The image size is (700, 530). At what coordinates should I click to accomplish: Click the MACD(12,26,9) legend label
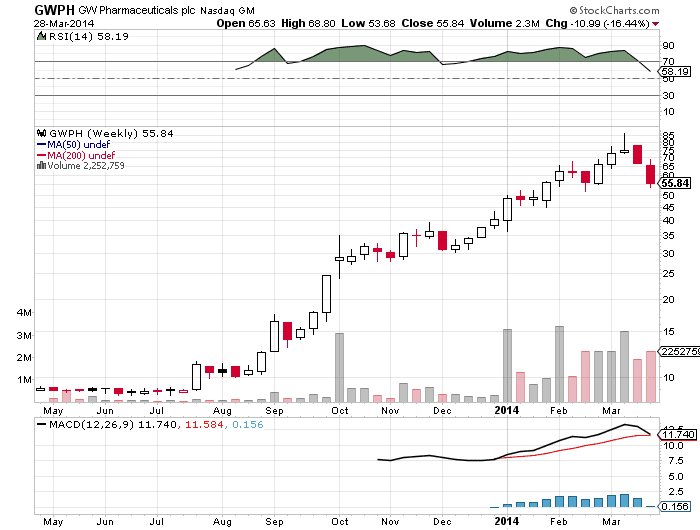pos(92,424)
